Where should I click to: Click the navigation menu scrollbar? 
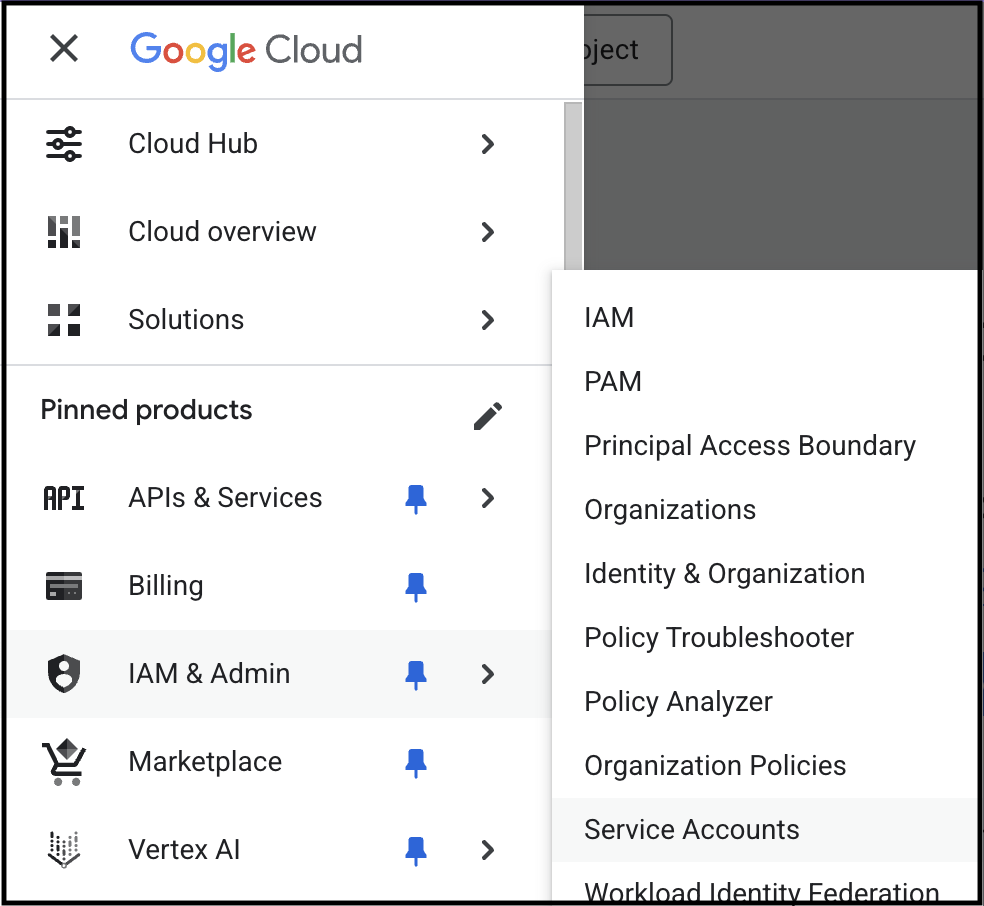573,186
